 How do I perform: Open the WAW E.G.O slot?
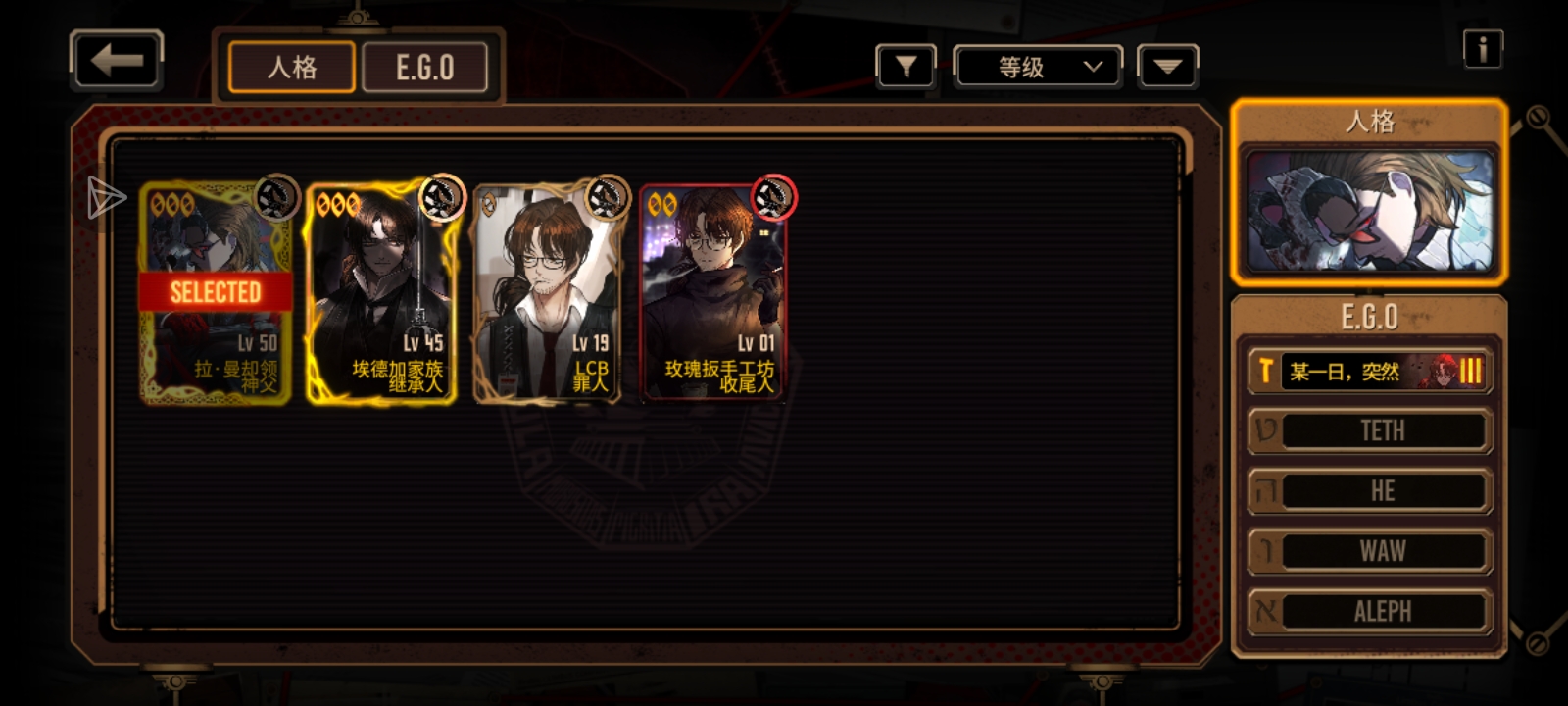pos(1369,551)
